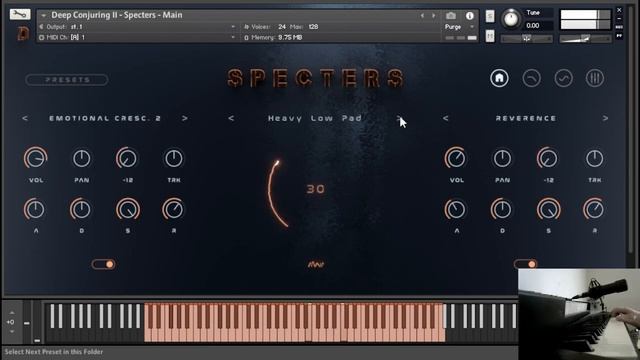Open the home page icon

[499, 78]
